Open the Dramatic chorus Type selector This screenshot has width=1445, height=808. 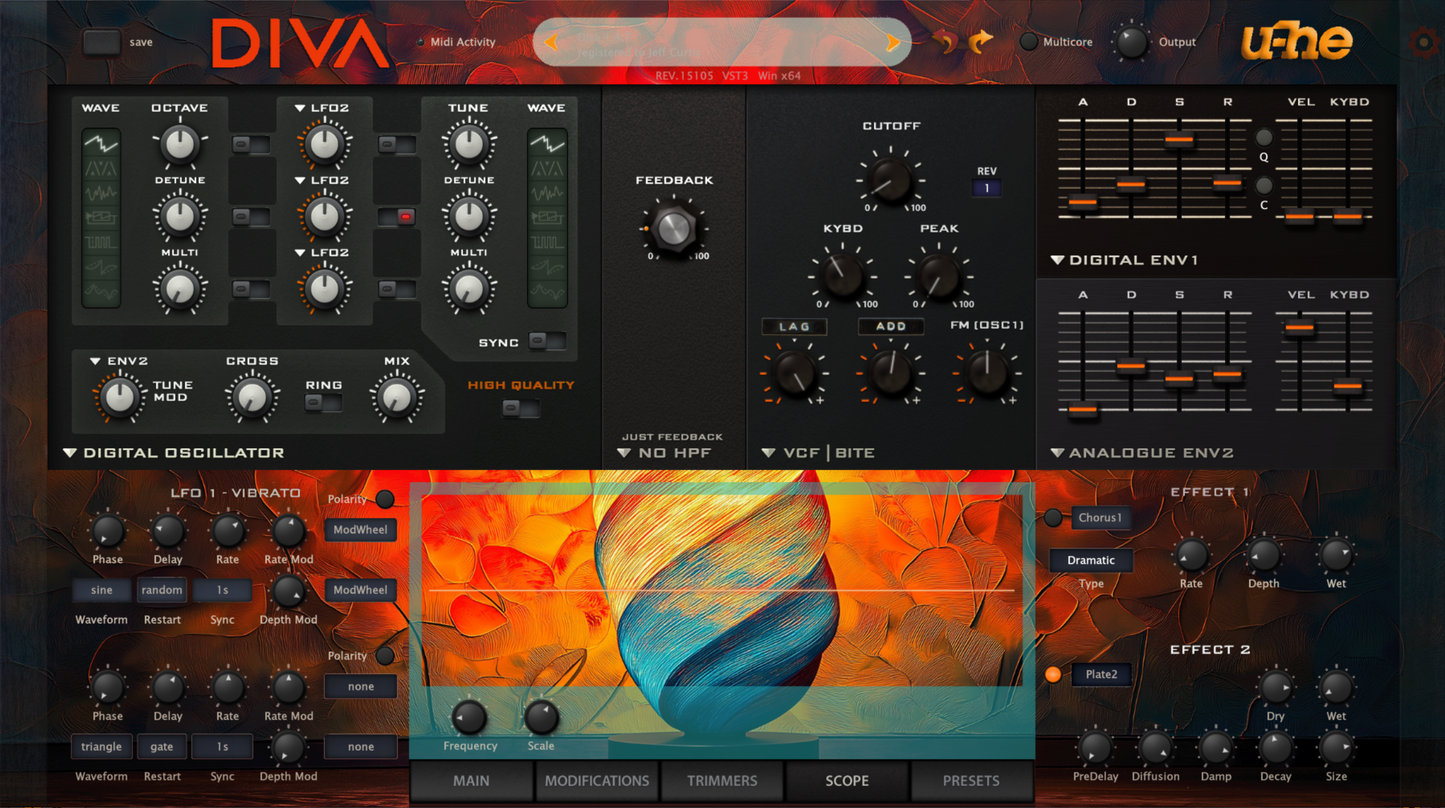click(1091, 560)
